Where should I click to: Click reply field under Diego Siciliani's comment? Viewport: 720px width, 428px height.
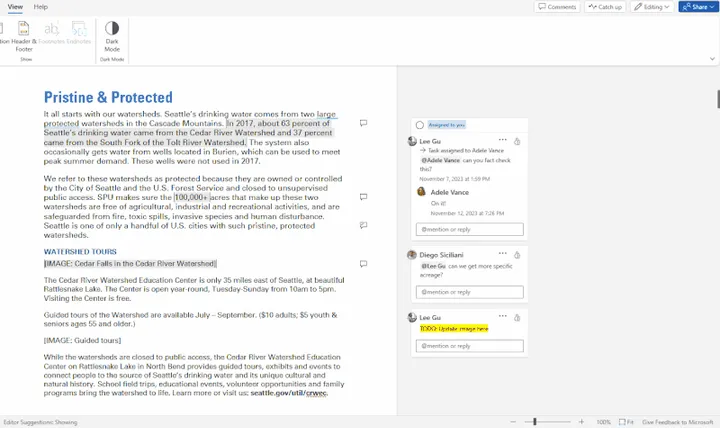469,292
